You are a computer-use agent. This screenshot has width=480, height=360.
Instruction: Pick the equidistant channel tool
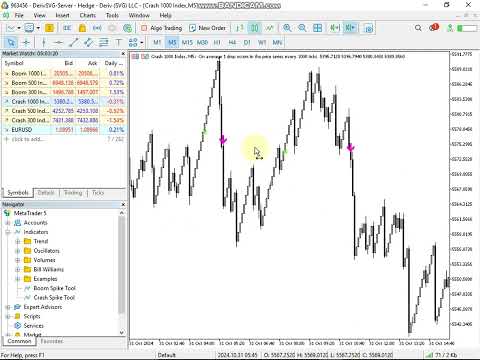pos(88,42)
